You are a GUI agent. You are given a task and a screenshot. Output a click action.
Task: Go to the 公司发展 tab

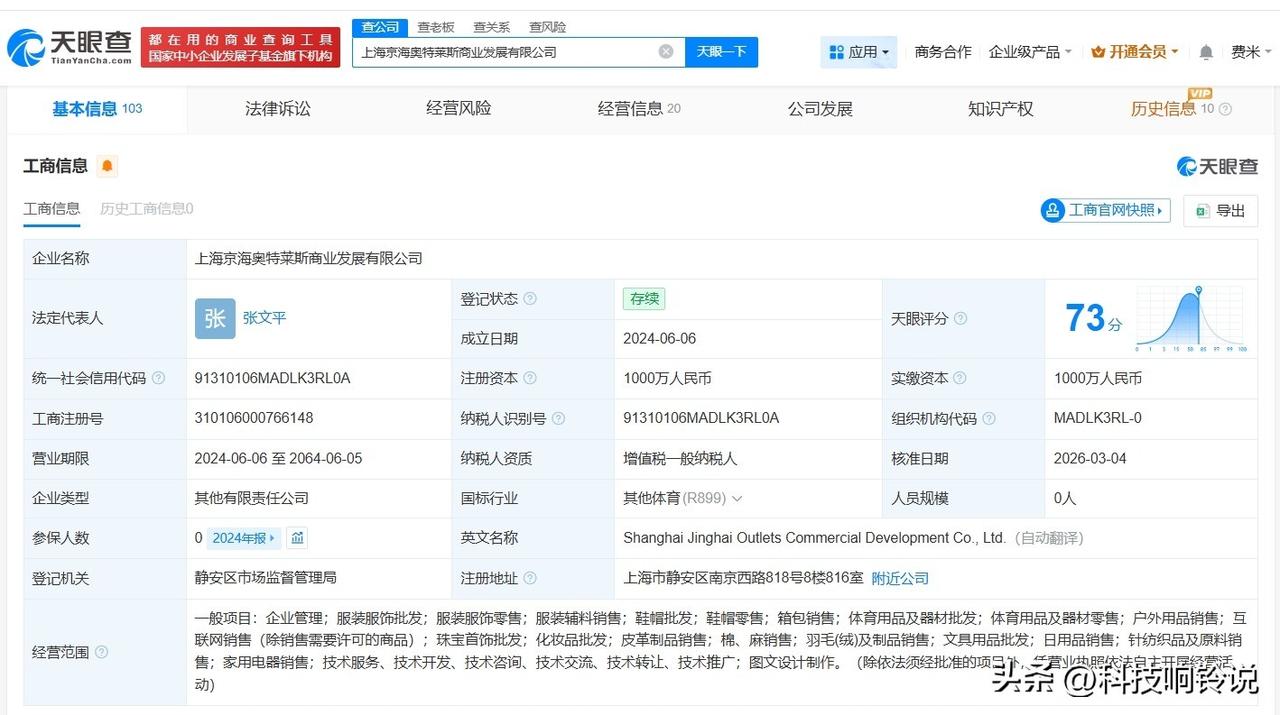pos(820,109)
